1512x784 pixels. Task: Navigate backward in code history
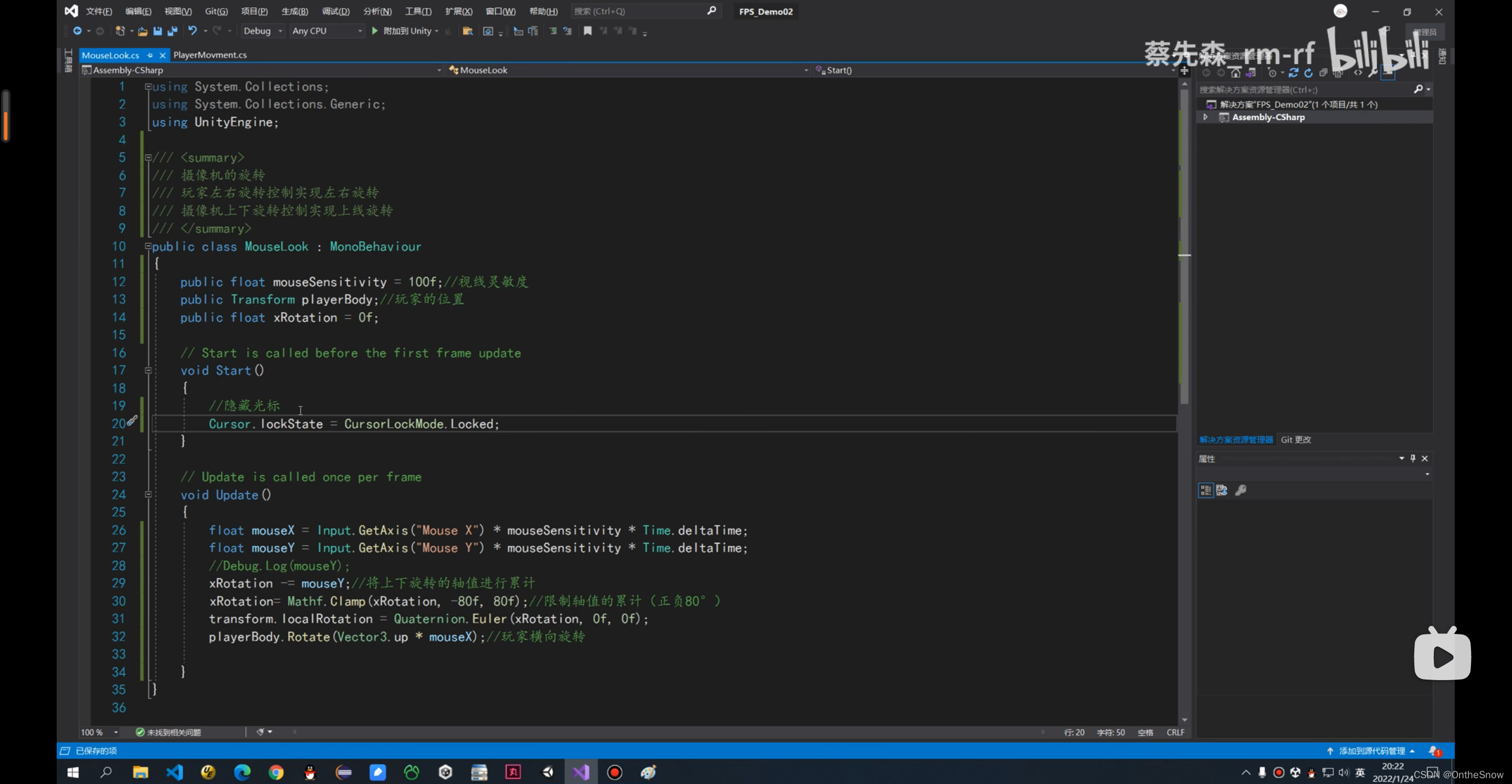[79, 31]
